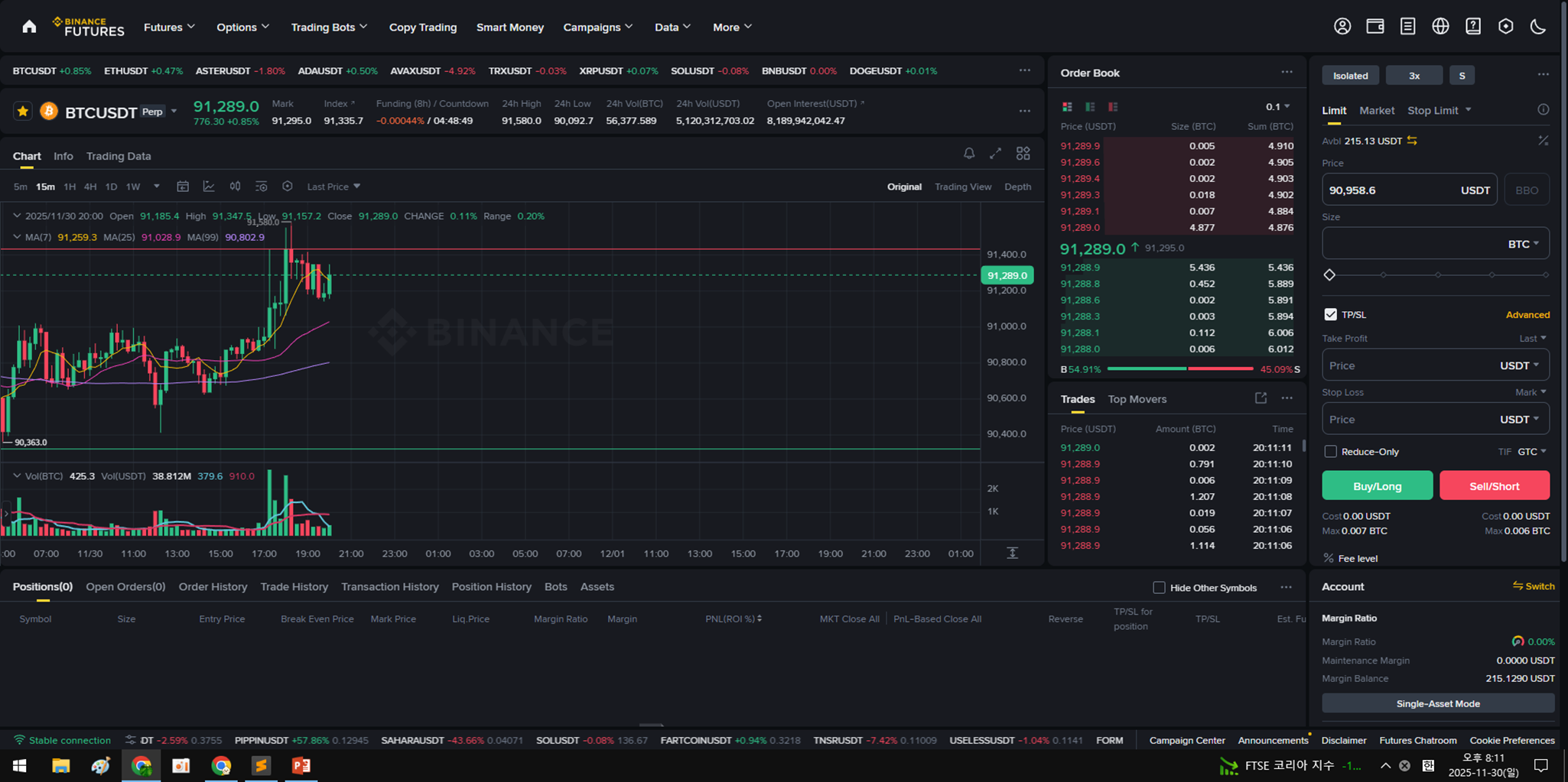Click the transfer funds icon beside Avbl
The height and width of the screenshot is (782, 1568).
coord(1412,141)
